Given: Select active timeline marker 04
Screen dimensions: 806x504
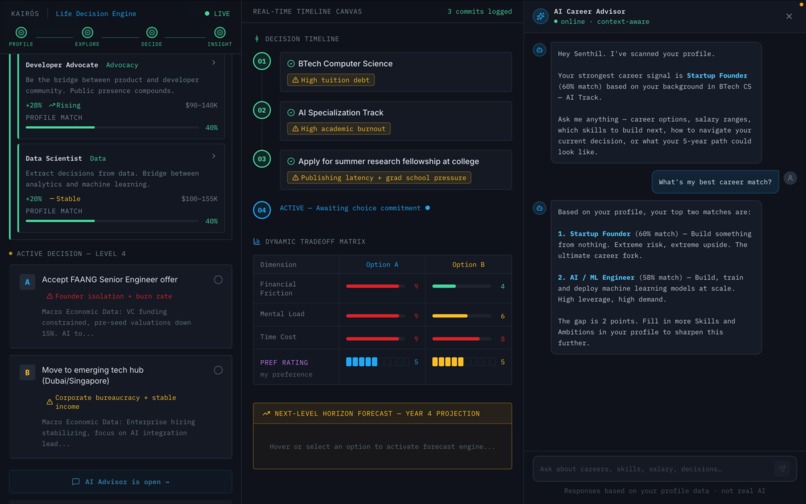Looking at the screenshot, I should [262, 210].
